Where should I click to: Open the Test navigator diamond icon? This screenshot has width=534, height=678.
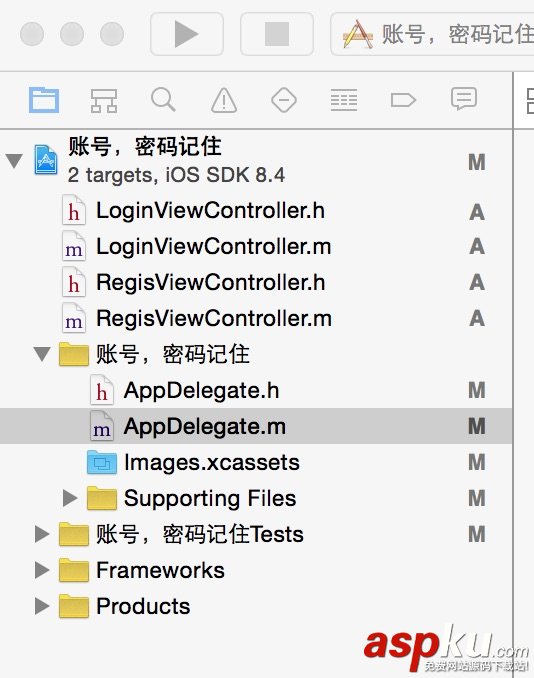click(x=284, y=100)
